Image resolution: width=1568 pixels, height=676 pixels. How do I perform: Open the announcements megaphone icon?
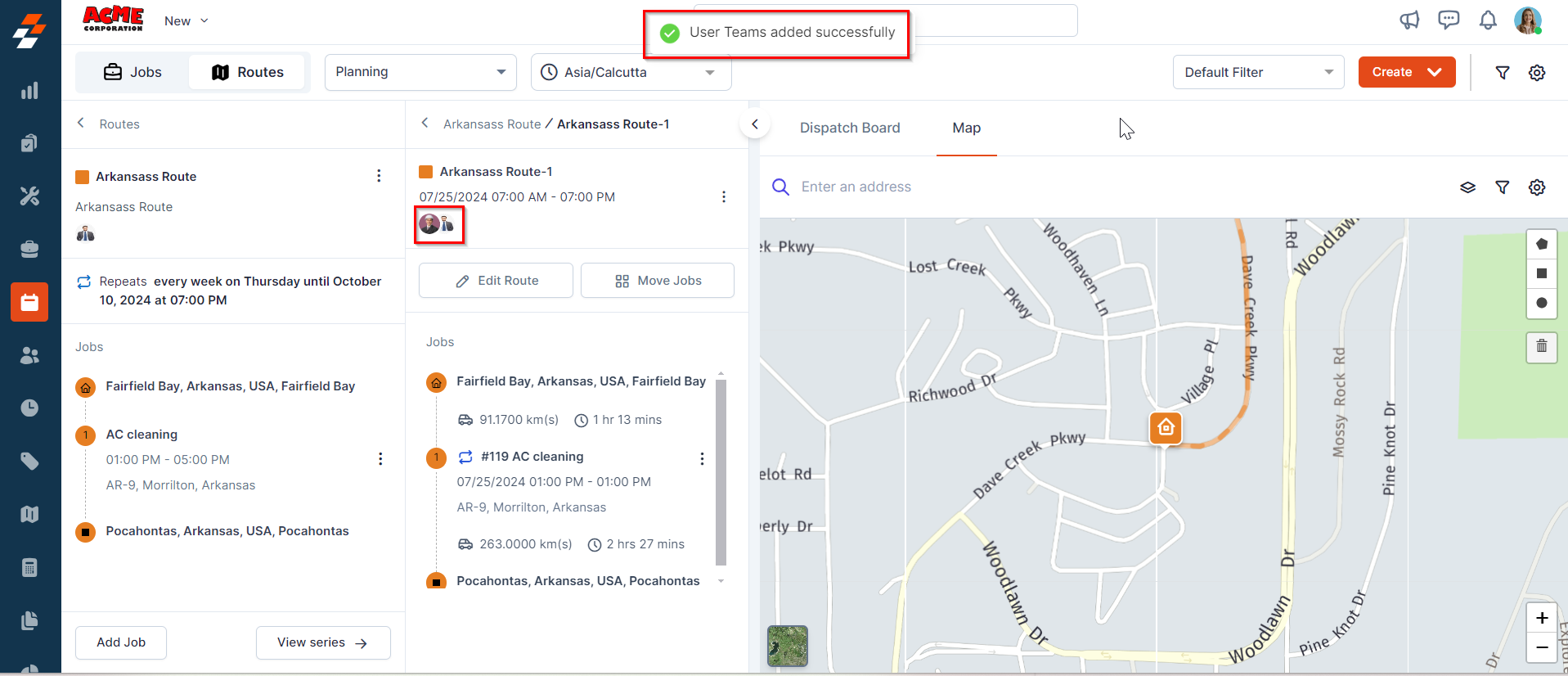click(1409, 20)
